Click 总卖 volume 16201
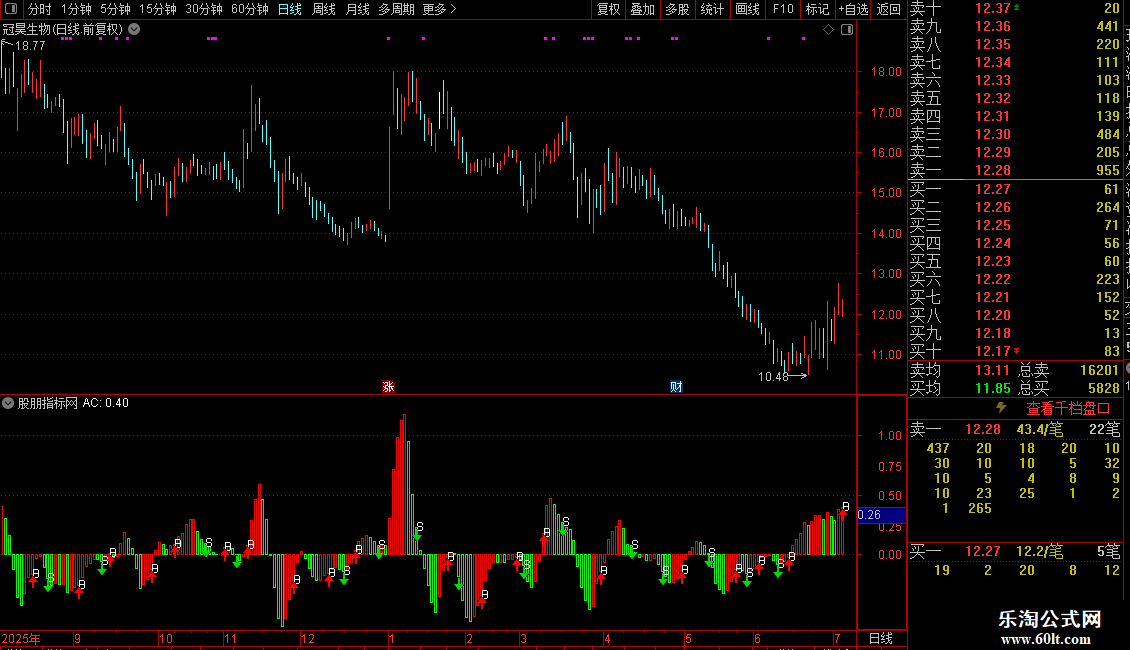The width and height of the screenshot is (1130, 650). tap(1099, 370)
